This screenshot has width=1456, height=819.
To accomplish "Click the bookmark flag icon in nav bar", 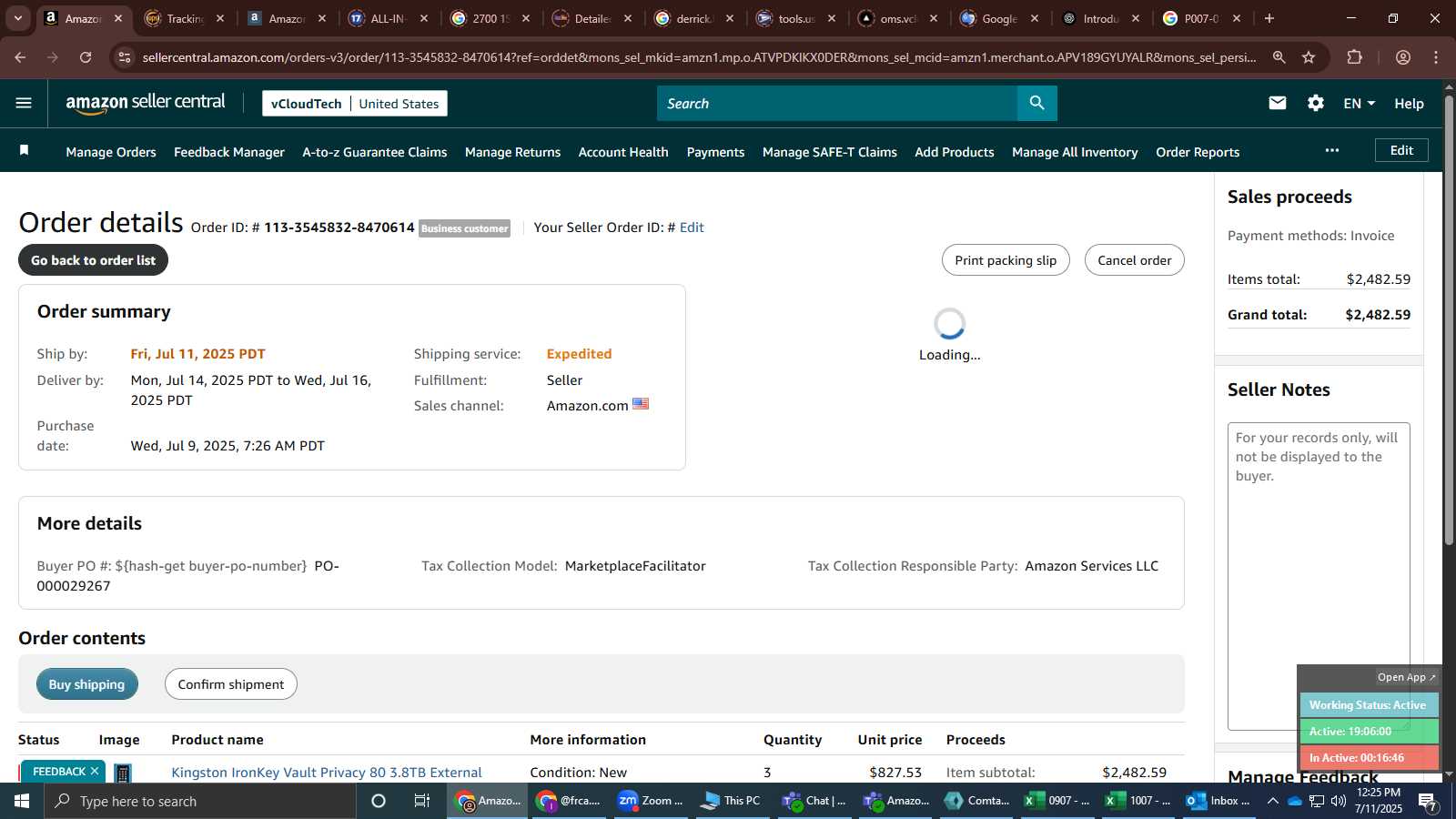I will (25, 150).
